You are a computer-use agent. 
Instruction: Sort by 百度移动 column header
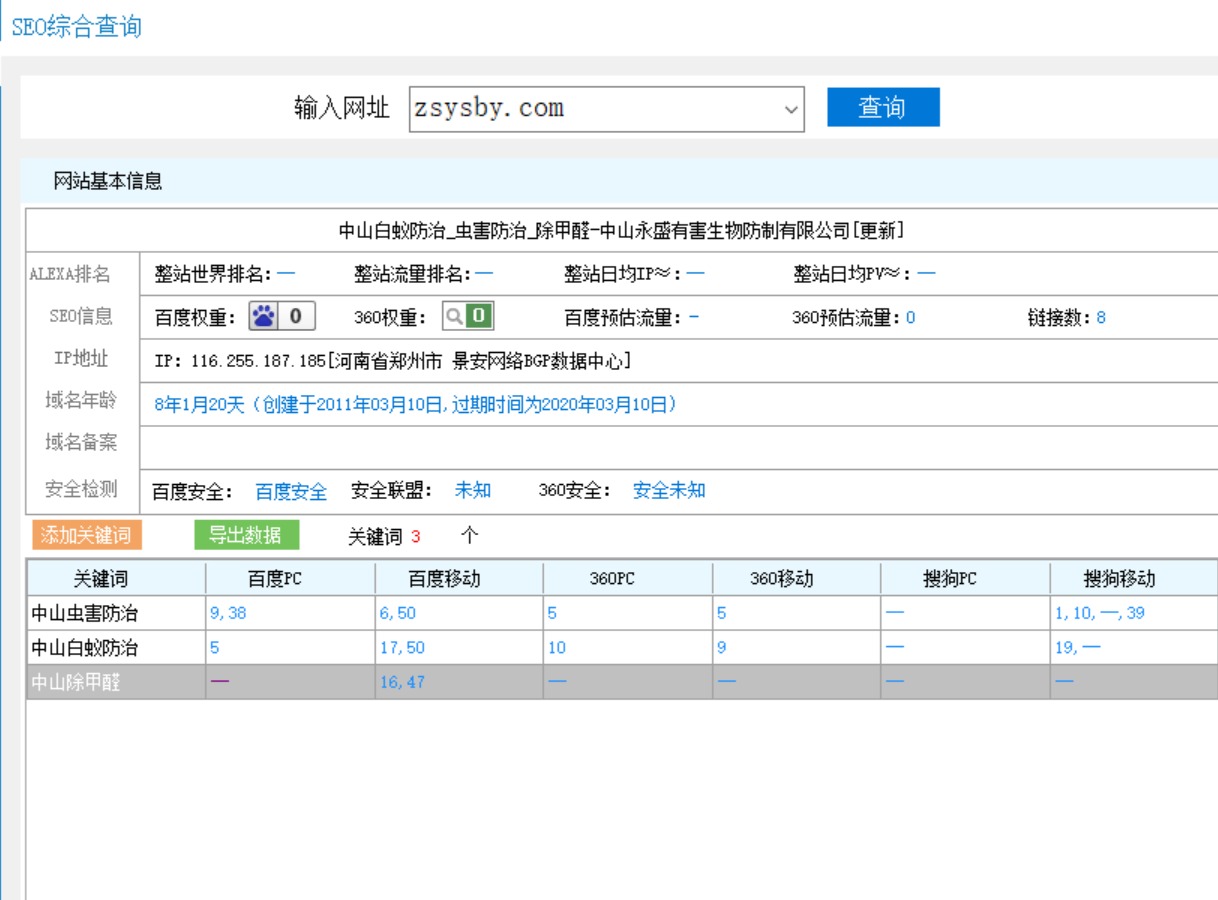point(458,579)
